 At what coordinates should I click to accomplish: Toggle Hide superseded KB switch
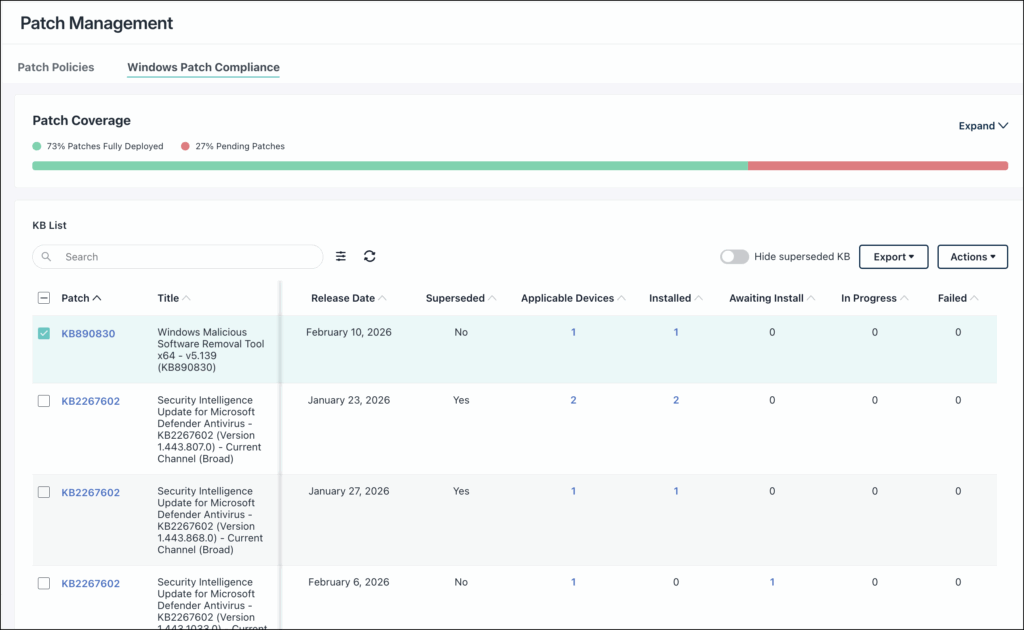(734, 257)
